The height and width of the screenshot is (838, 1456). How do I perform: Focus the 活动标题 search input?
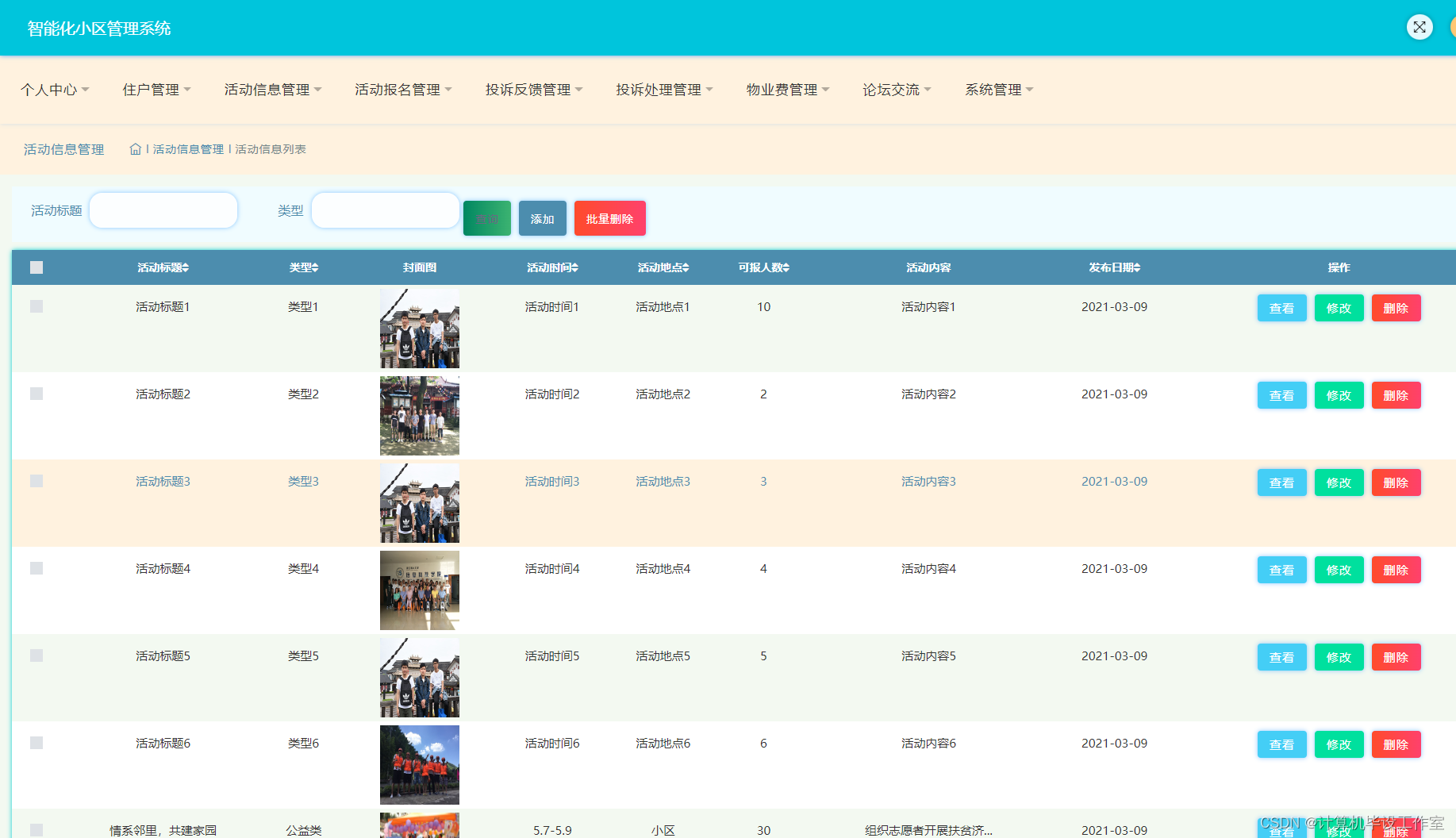pyautogui.click(x=163, y=210)
